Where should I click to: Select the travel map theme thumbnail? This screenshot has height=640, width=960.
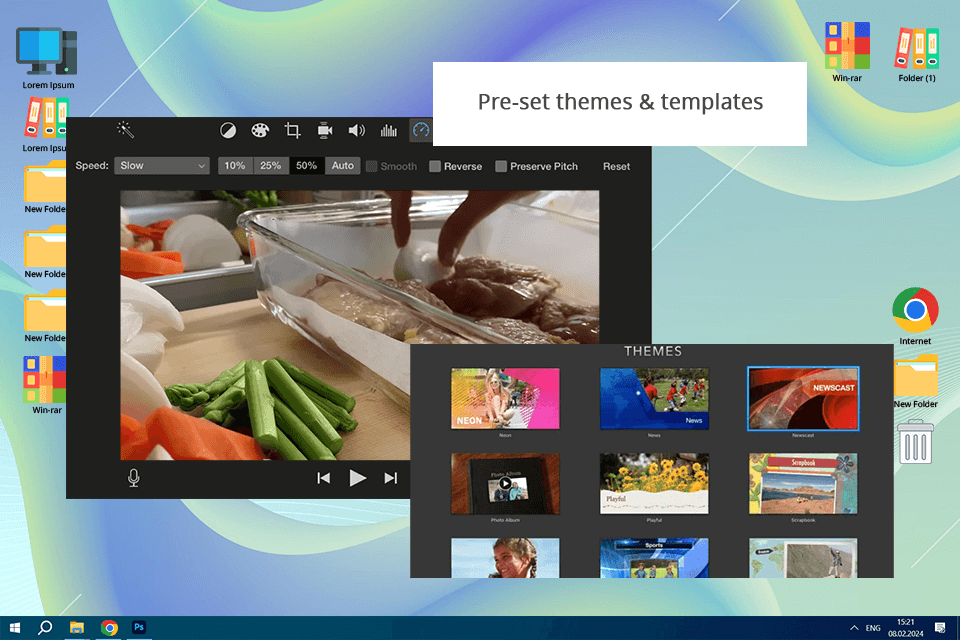803,558
